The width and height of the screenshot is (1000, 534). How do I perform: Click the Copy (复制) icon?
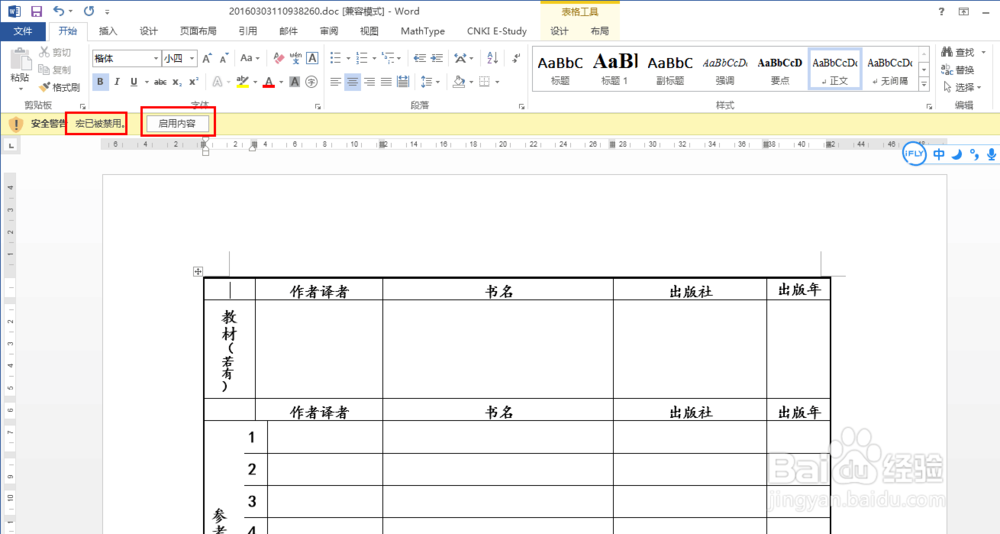(x=44, y=69)
